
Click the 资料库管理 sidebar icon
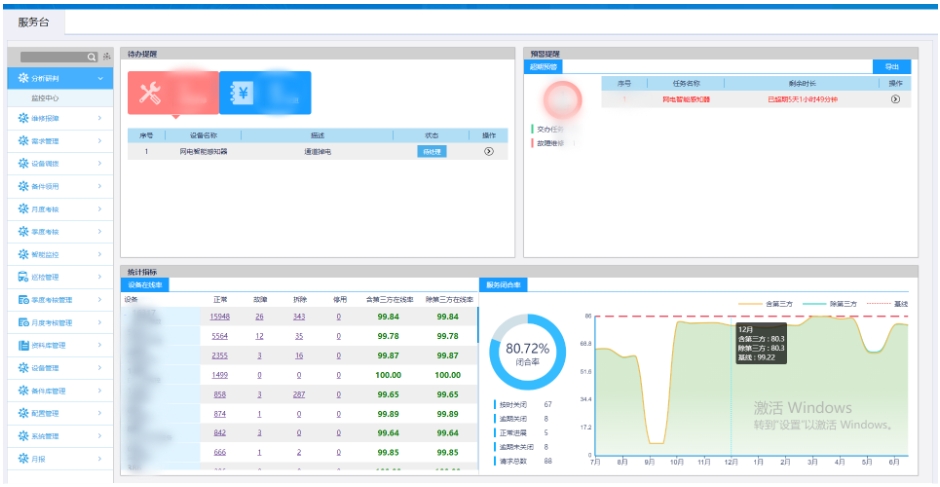pos(23,345)
